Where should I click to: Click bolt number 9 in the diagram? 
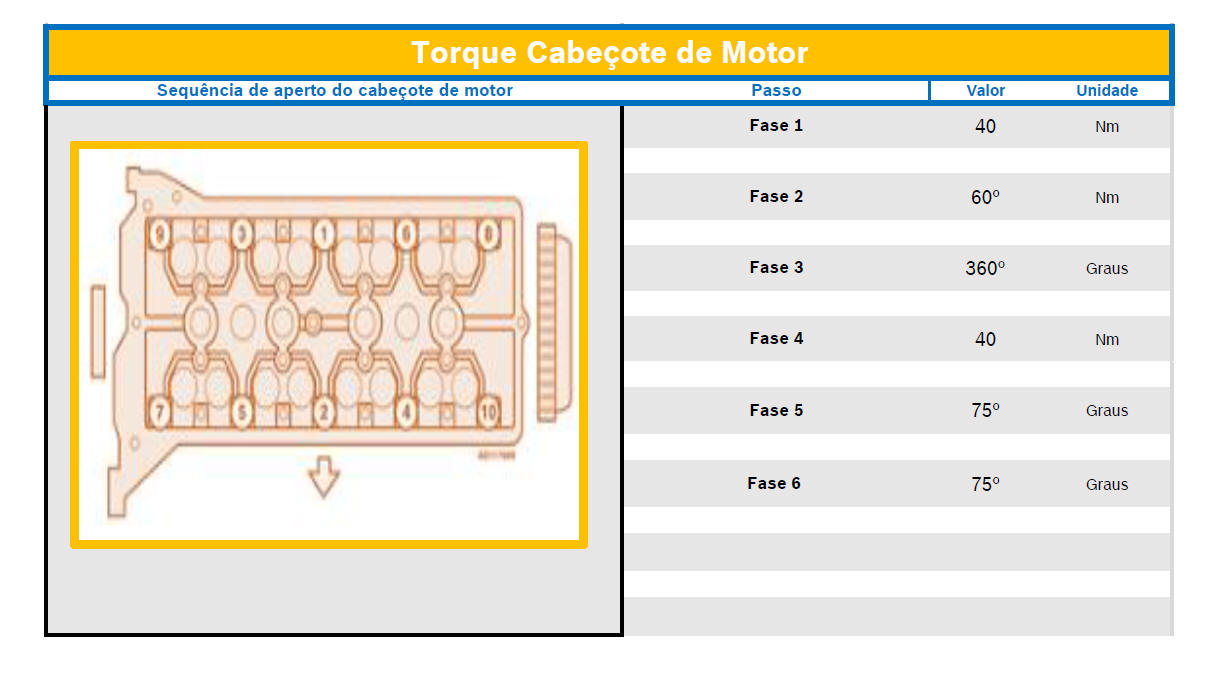(159, 235)
